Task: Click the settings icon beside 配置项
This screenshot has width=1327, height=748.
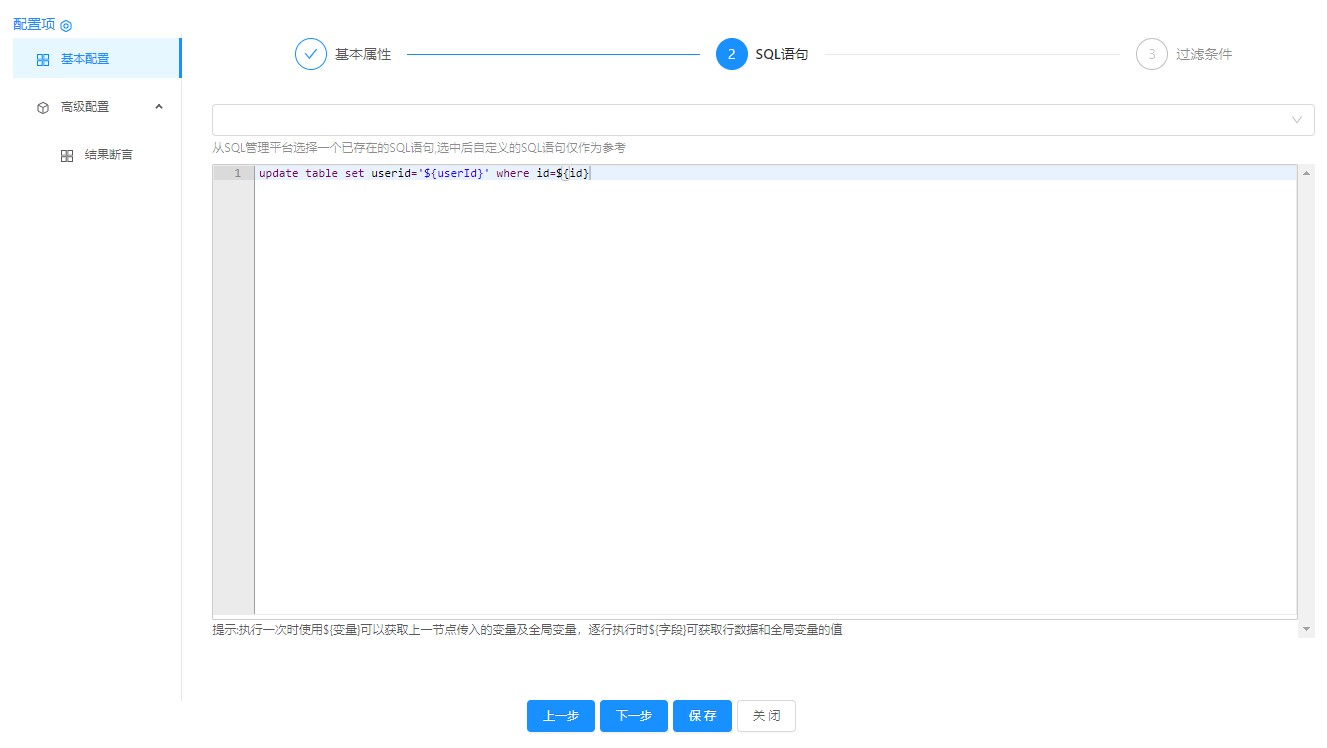Action: (x=66, y=25)
